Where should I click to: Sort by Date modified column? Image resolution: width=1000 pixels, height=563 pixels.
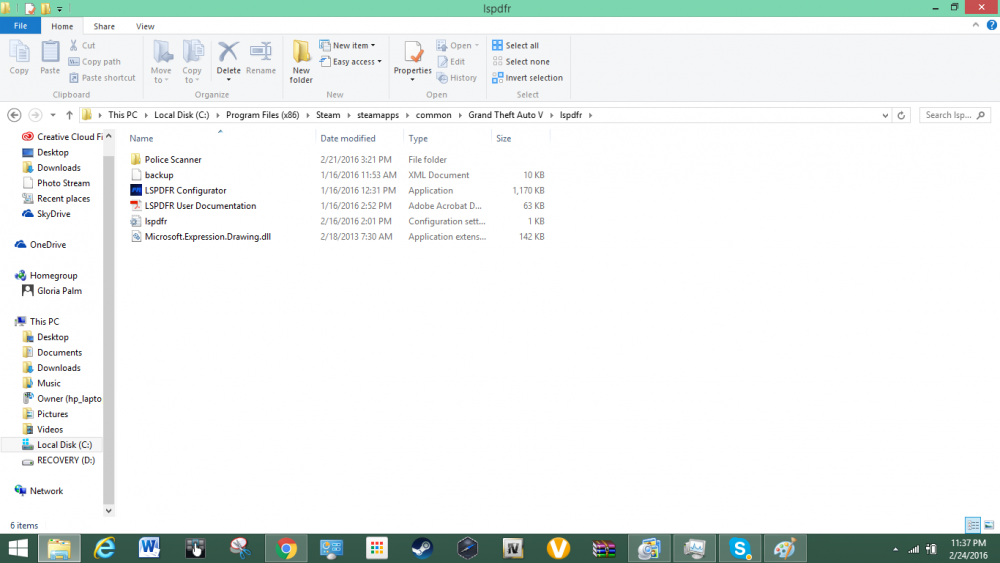(348, 138)
